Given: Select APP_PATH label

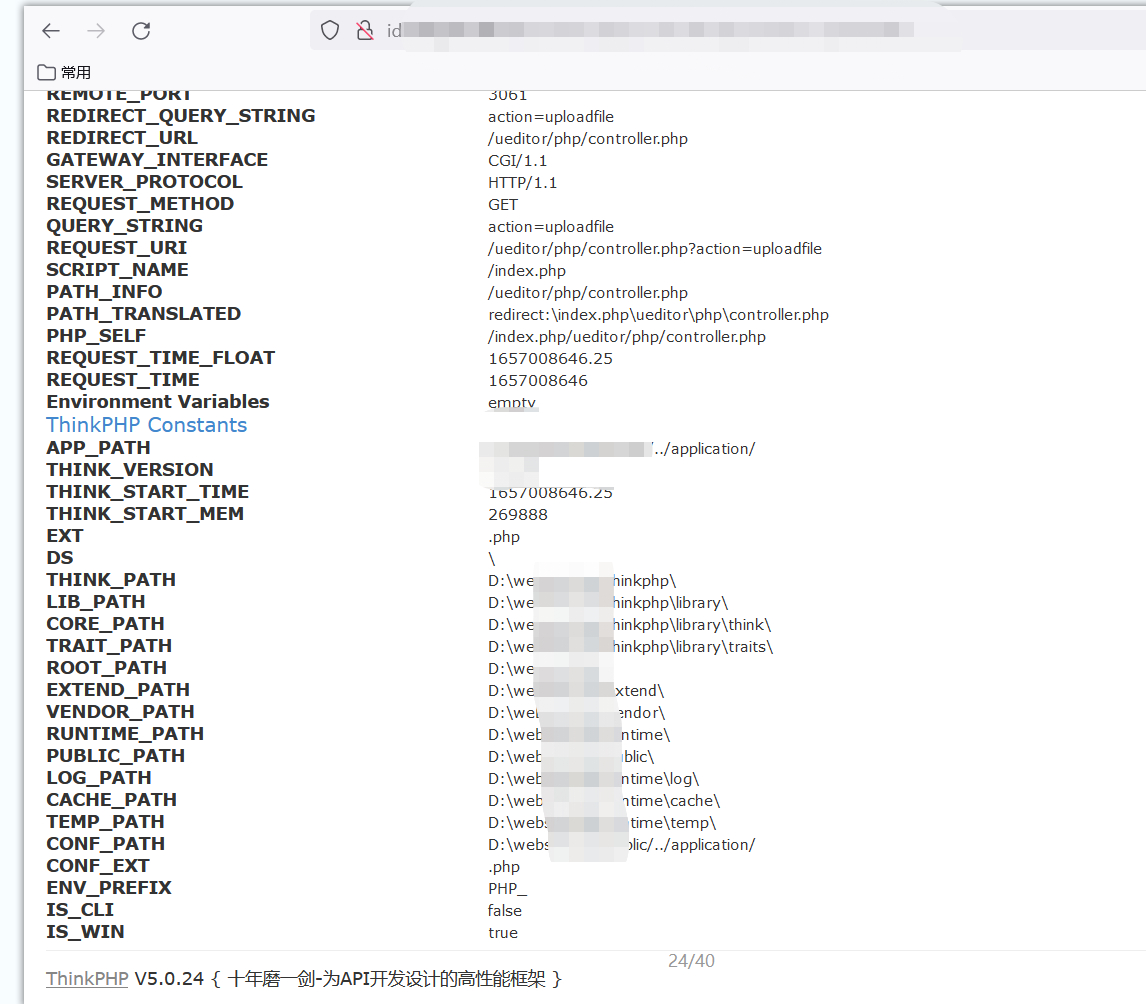Looking at the screenshot, I should coord(98,446).
